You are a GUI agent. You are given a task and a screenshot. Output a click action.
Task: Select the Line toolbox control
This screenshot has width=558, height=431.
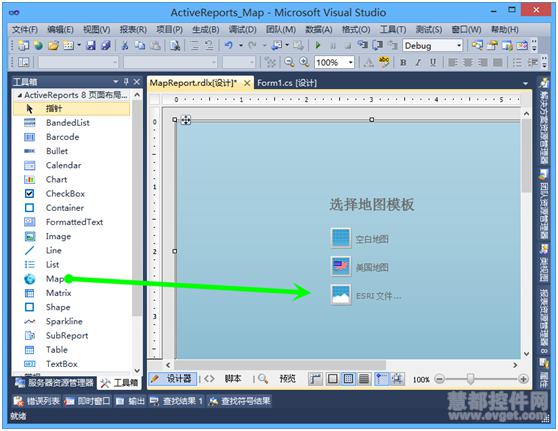(53, 251)
